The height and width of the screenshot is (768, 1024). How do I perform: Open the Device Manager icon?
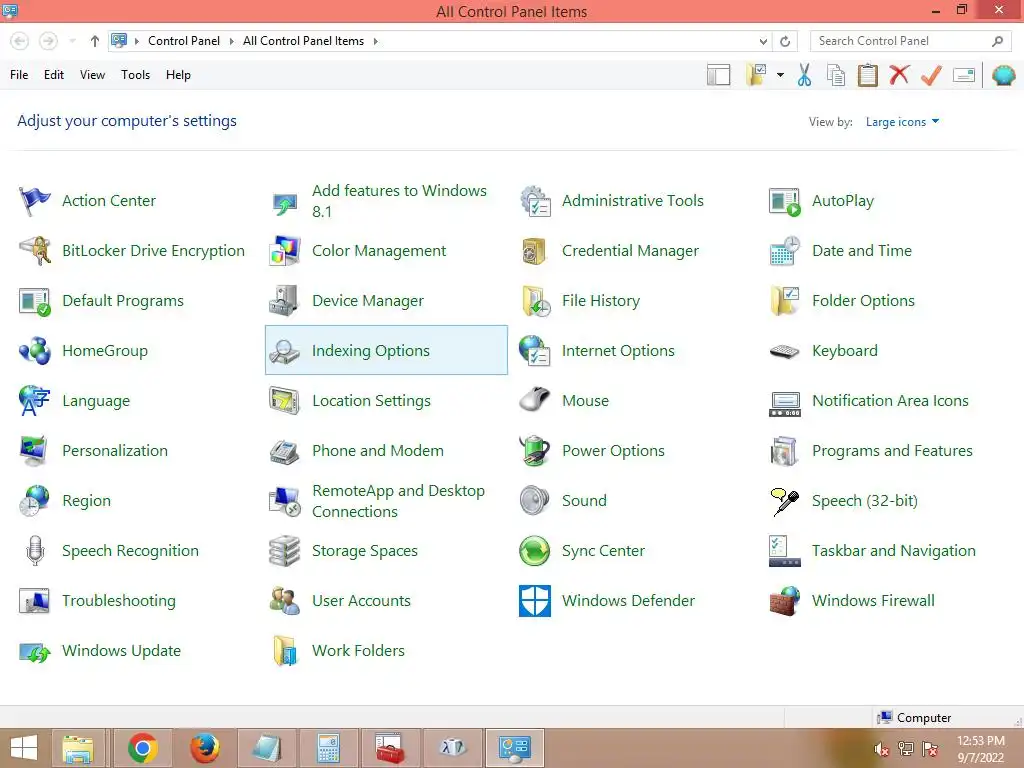[284, 301]
